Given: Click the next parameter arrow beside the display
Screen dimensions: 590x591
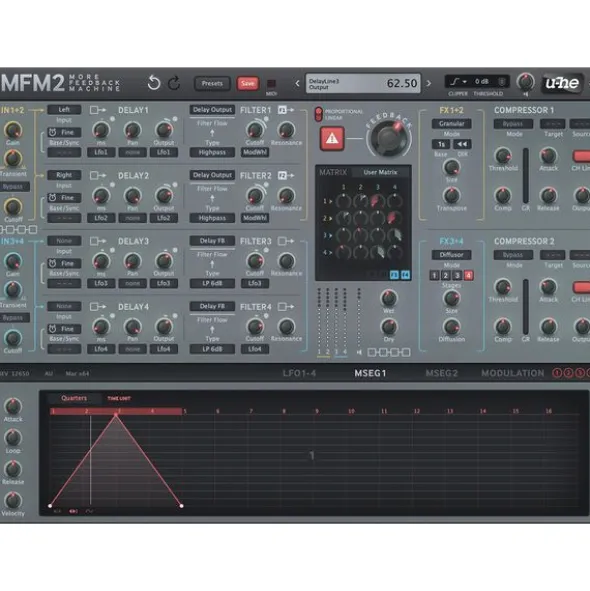Looking at the screenshot, I should 428,83.
